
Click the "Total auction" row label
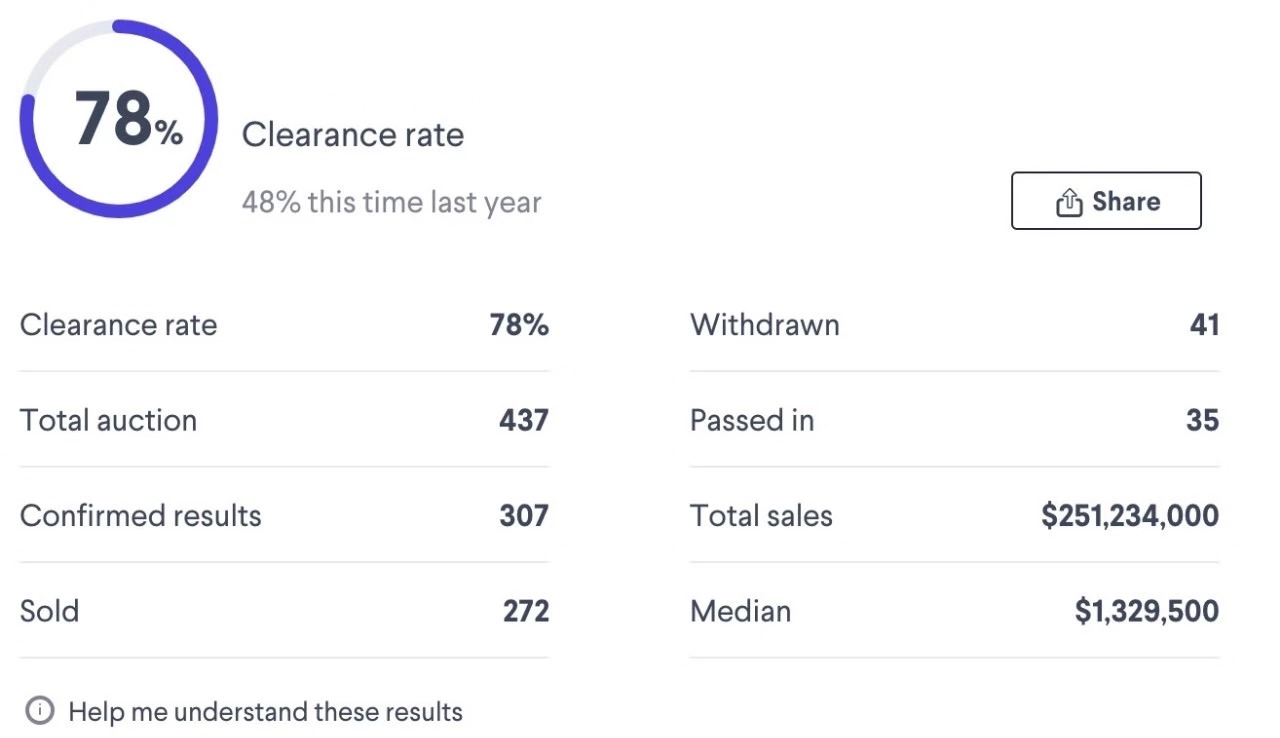108,420
